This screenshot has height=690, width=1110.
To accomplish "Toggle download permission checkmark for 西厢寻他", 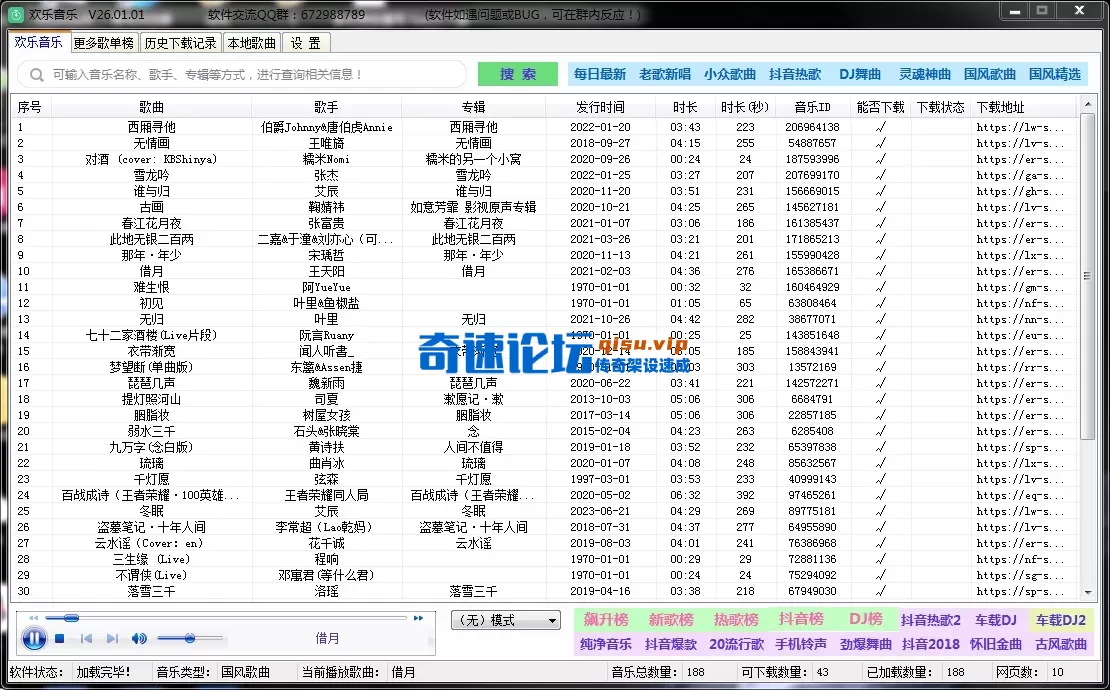I will point(880,128).
